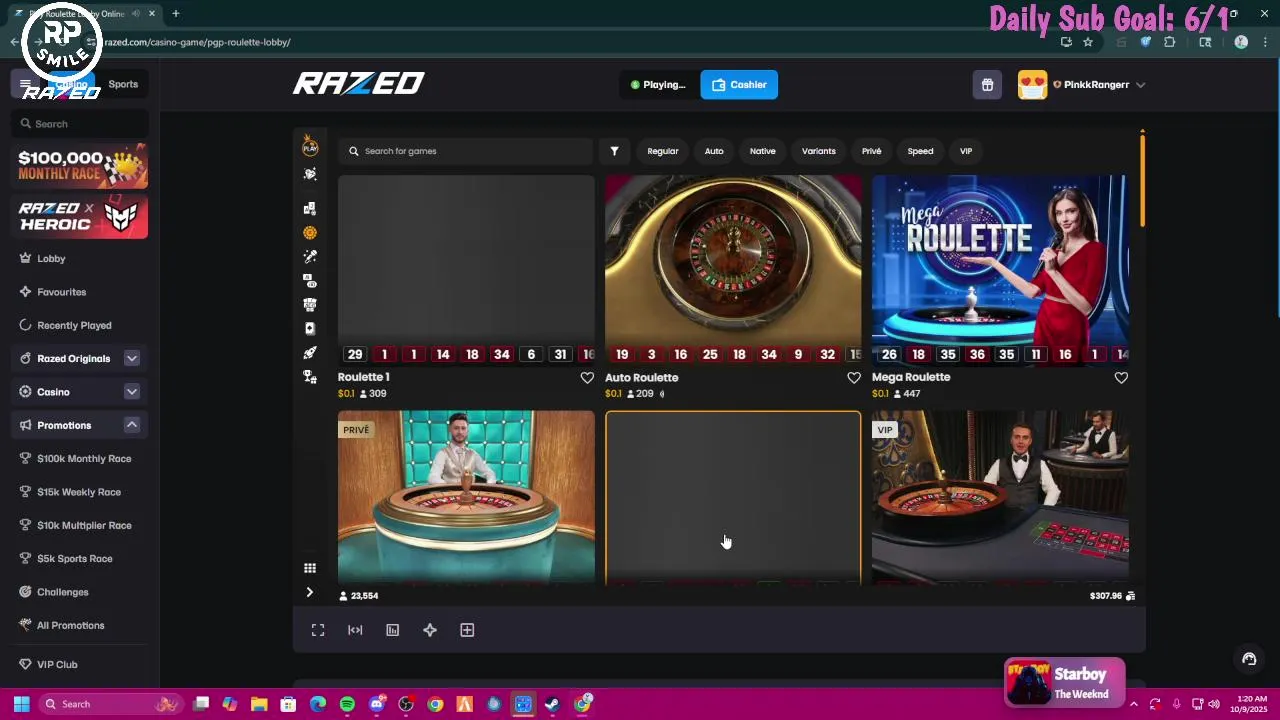Open Spotify from the taskbar
1280x720 pixels.
click(347, 704)
